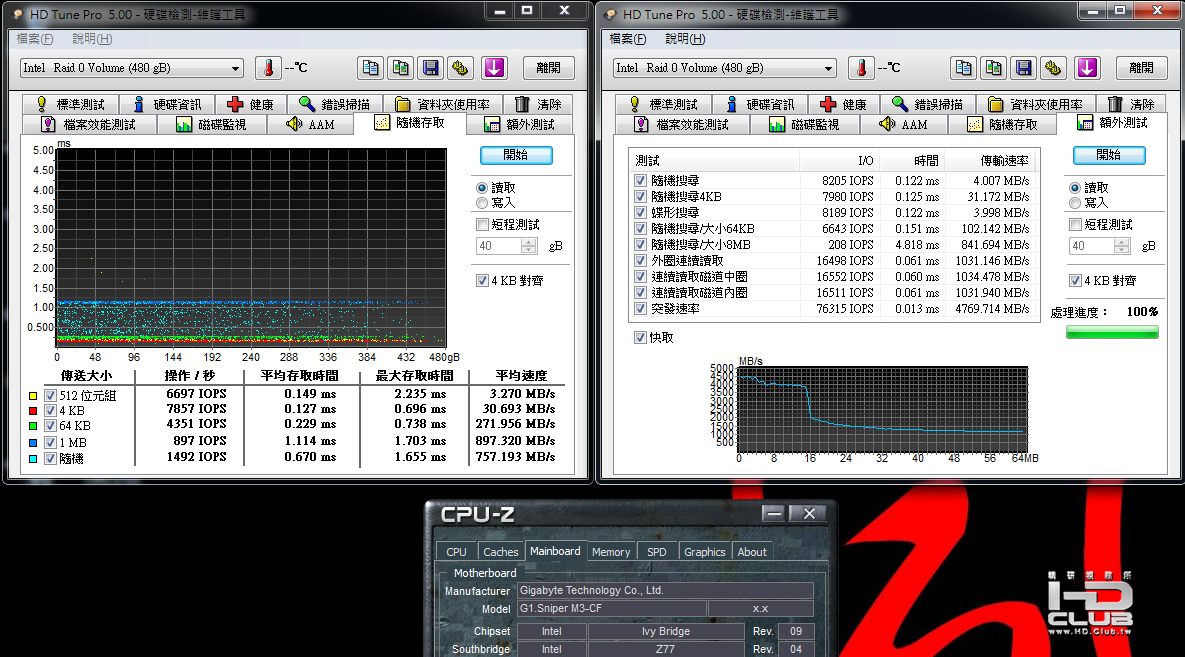The height and width of the screenshot is (657, 1185).
Task: Open options gear icon in left window
Action: tap(460, 68)
